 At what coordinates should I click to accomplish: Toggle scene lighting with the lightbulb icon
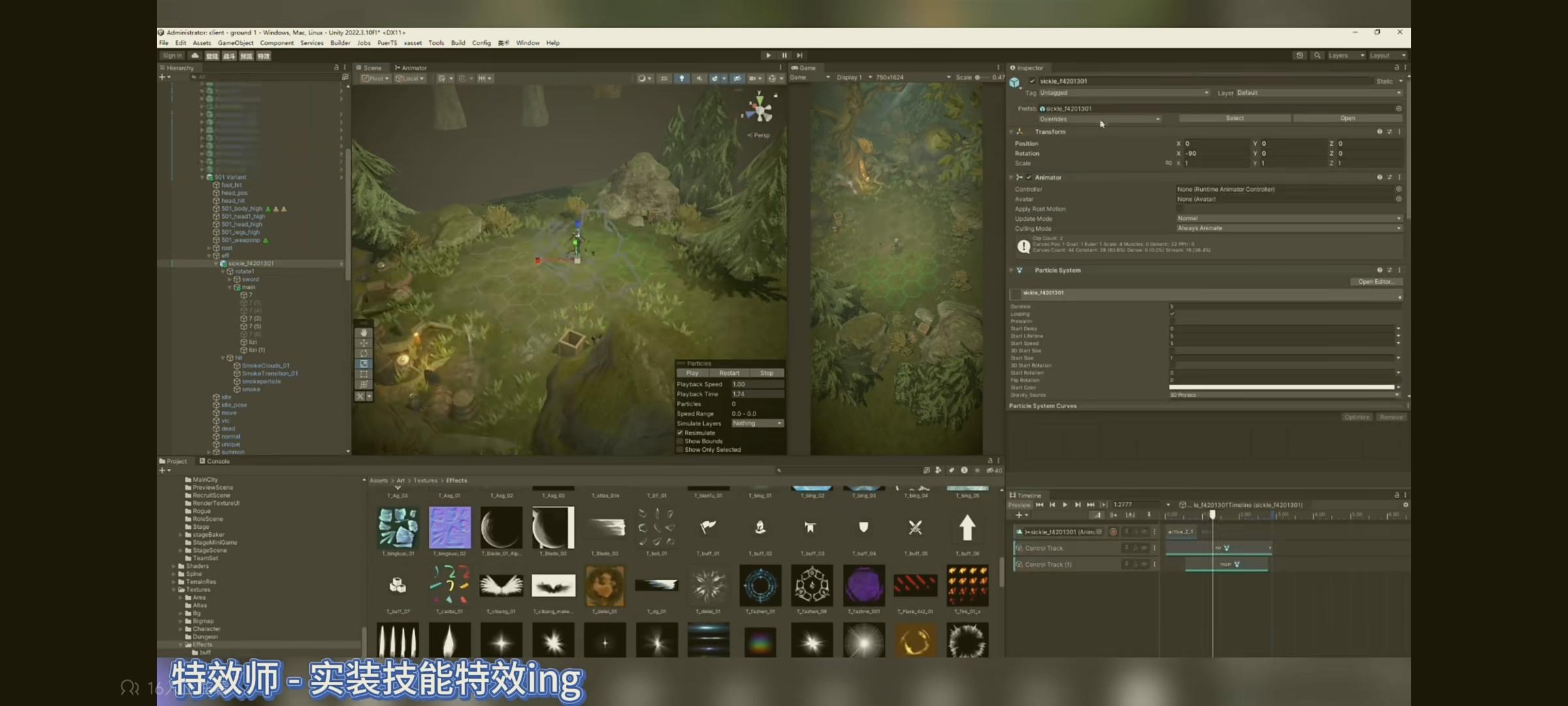(x=682, y=78)
